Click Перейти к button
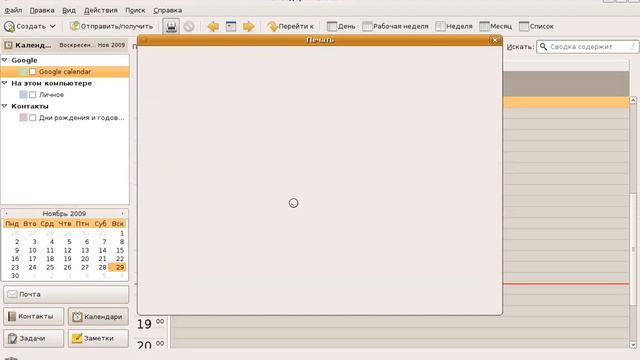Screen dimensions: 640x360 [290, 26]
